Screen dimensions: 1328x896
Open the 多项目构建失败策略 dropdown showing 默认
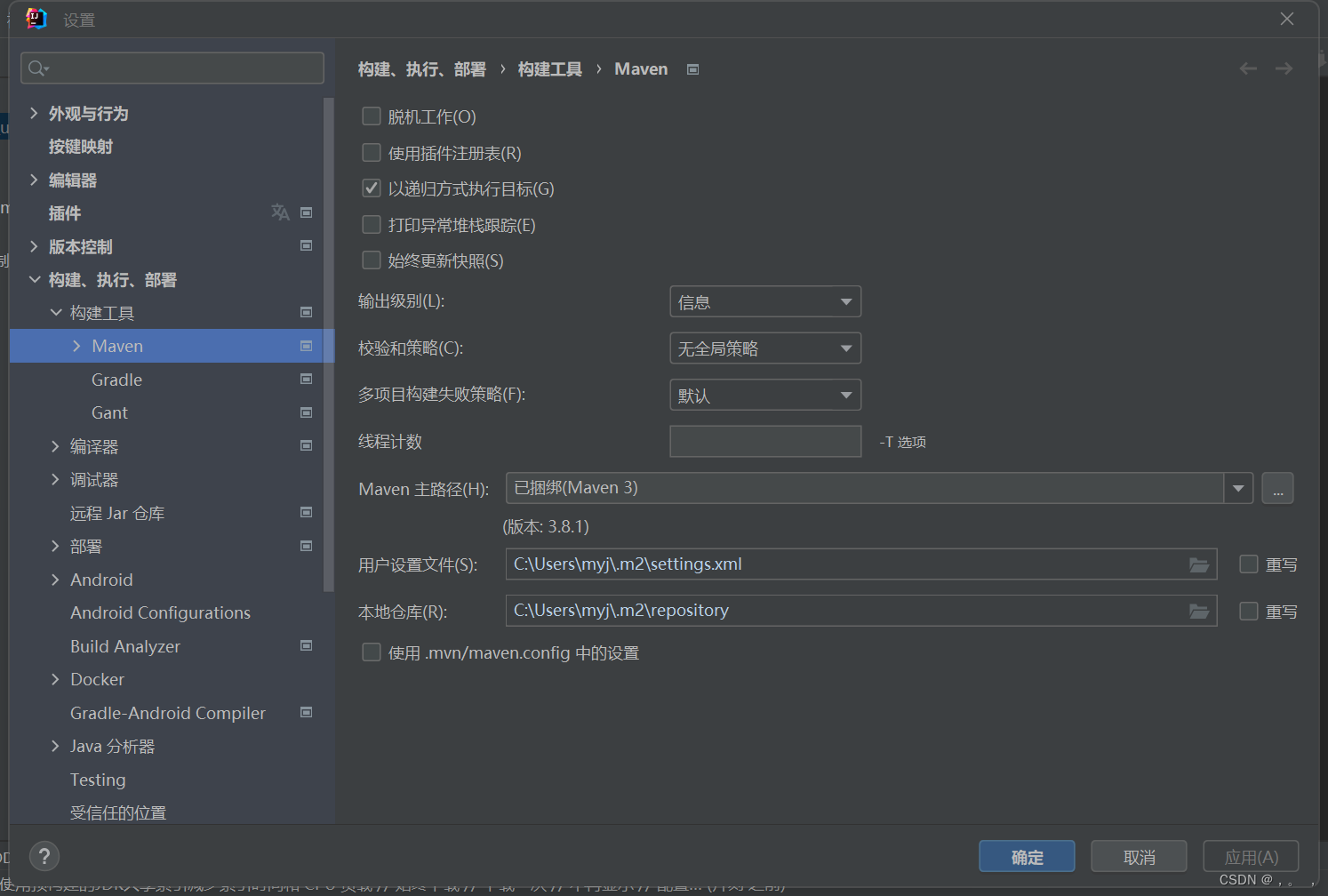click(765, 395)
